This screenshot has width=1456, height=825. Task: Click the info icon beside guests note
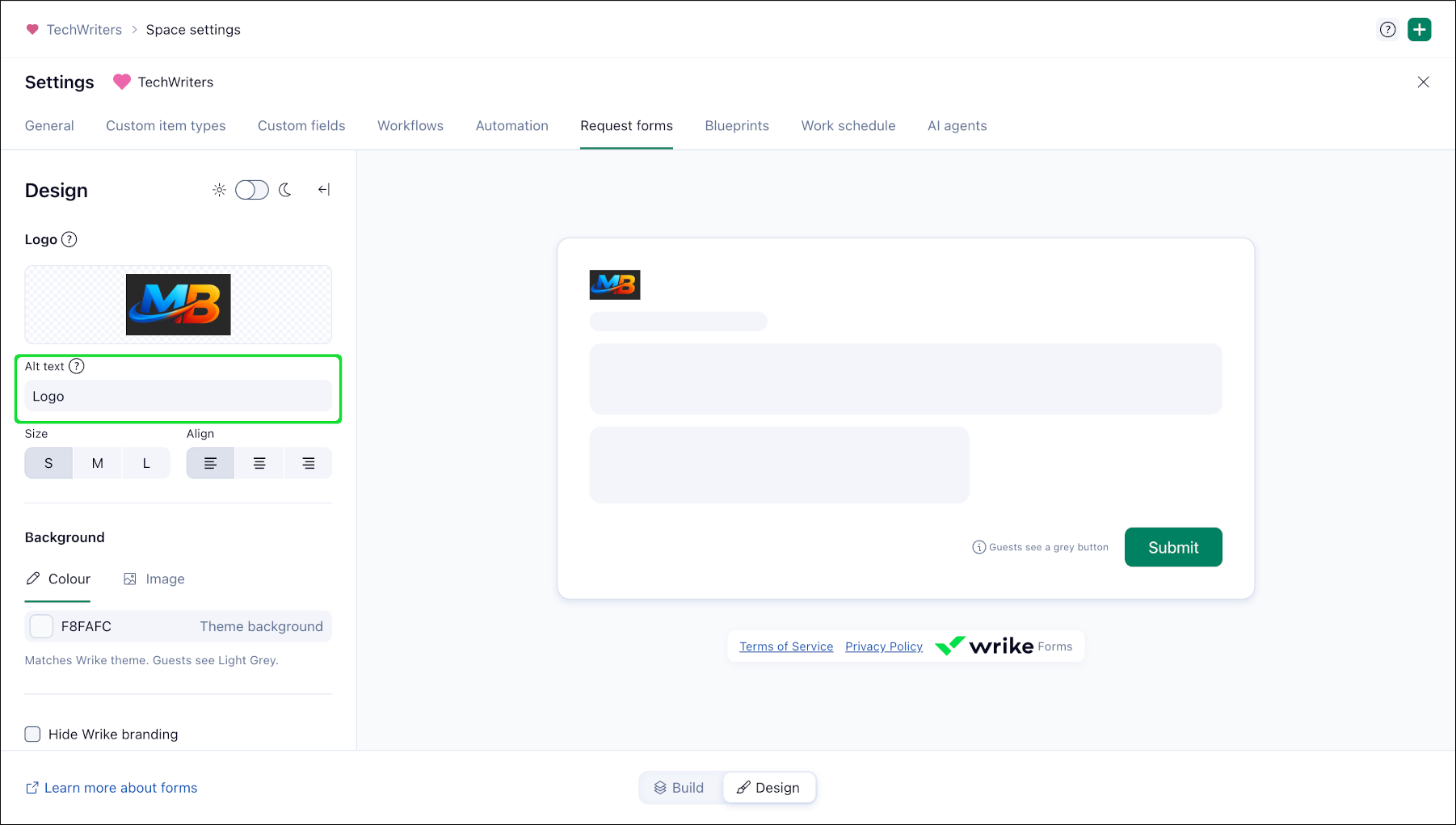(x=978, y=547)
